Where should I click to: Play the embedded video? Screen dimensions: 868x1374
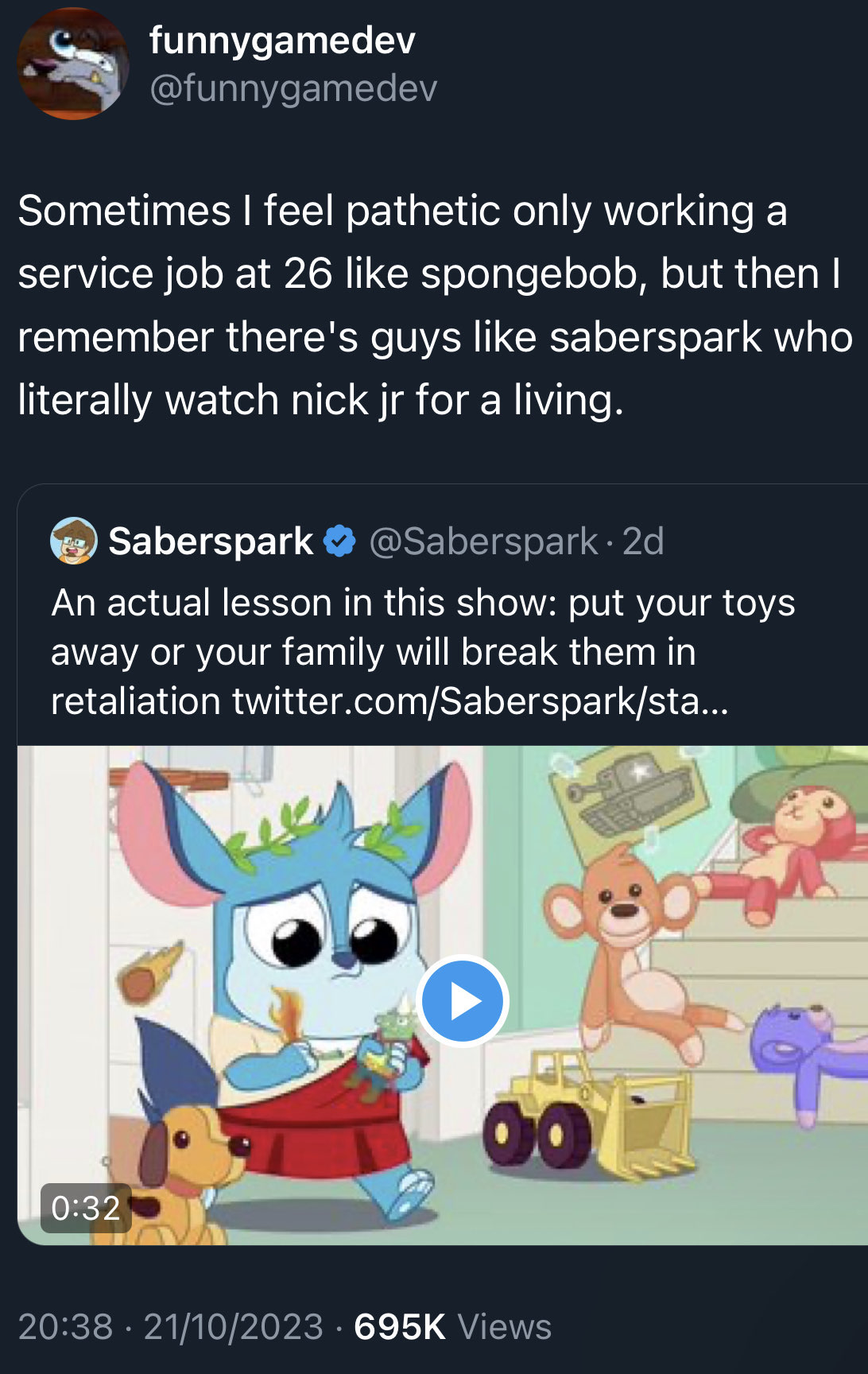[463, 1001]
